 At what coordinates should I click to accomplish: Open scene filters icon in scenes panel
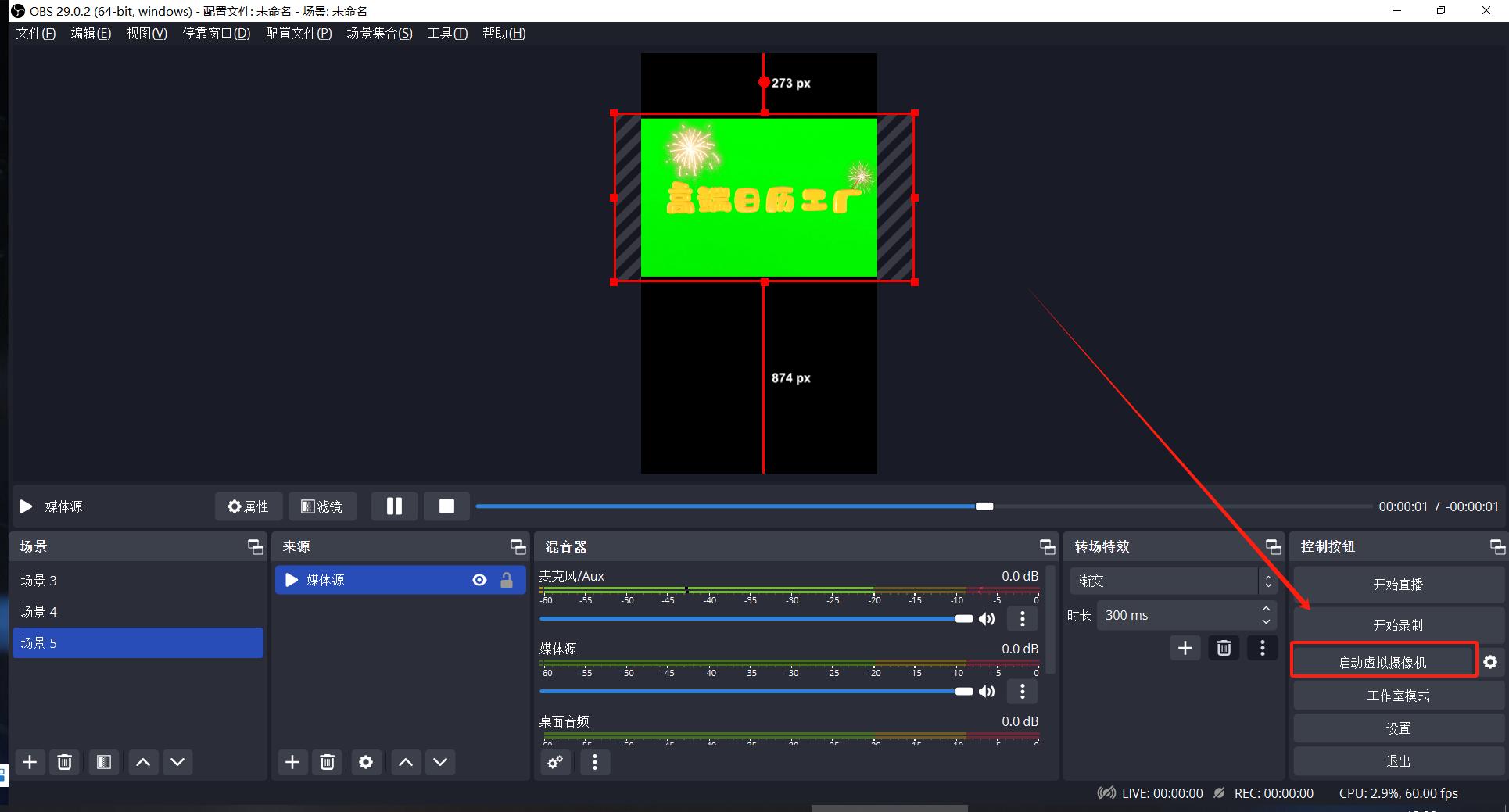tap(103, 762)
